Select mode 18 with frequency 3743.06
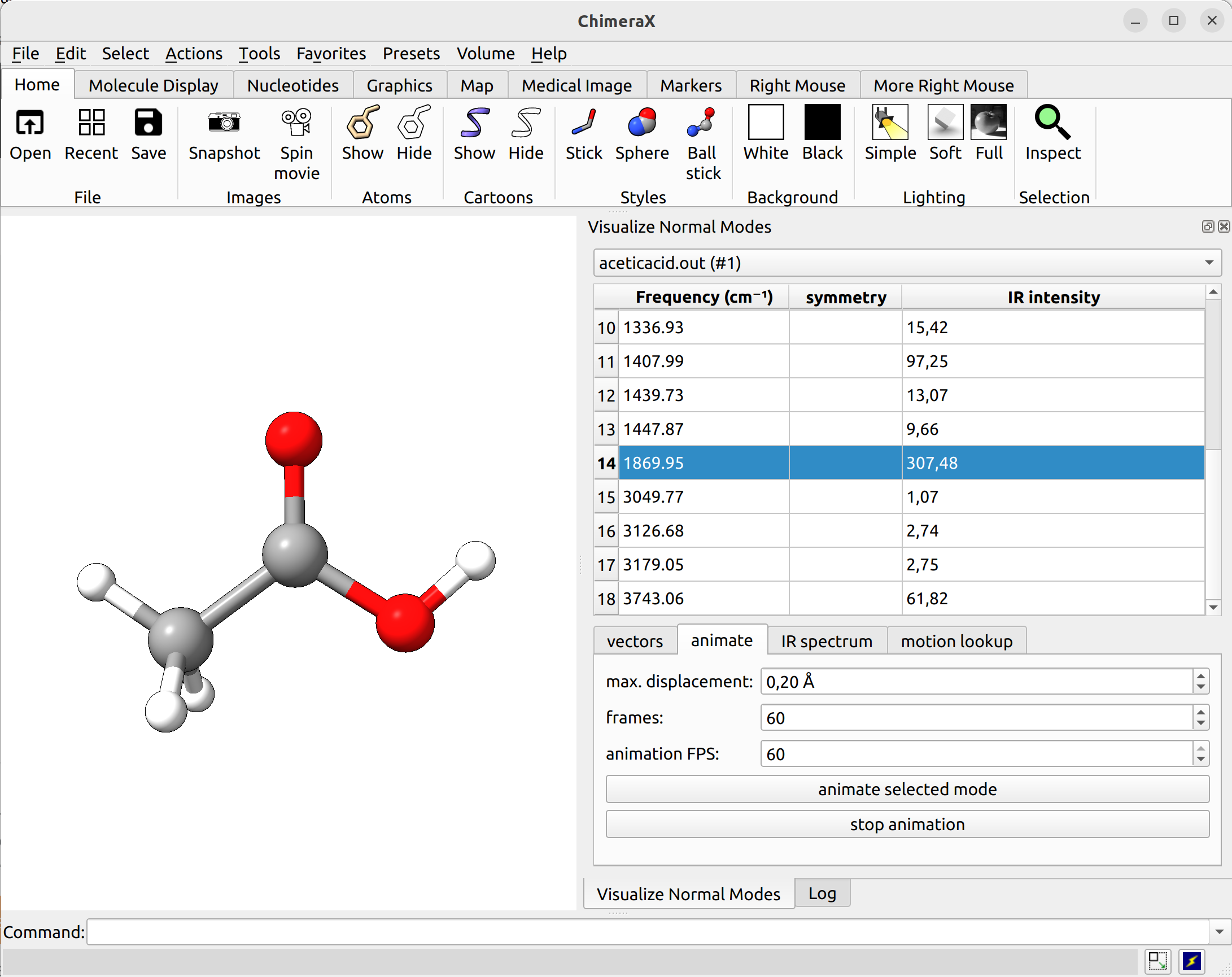 pos(899,599)
